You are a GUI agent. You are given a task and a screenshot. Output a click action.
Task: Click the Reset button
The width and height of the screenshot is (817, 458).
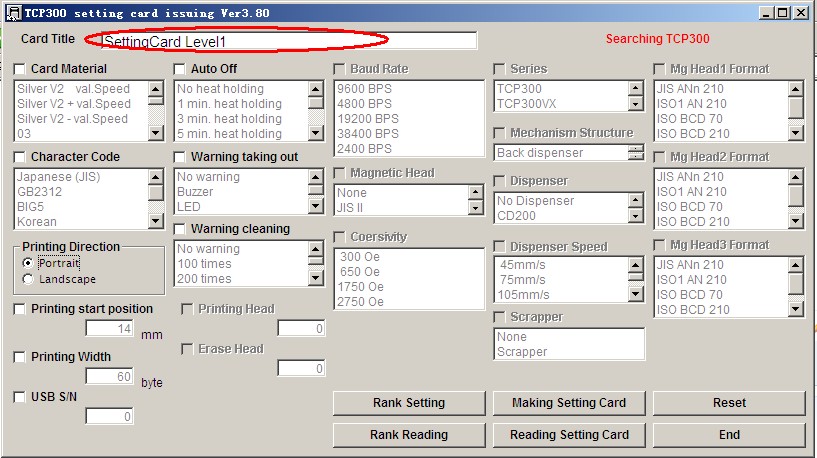click(729, 403)
